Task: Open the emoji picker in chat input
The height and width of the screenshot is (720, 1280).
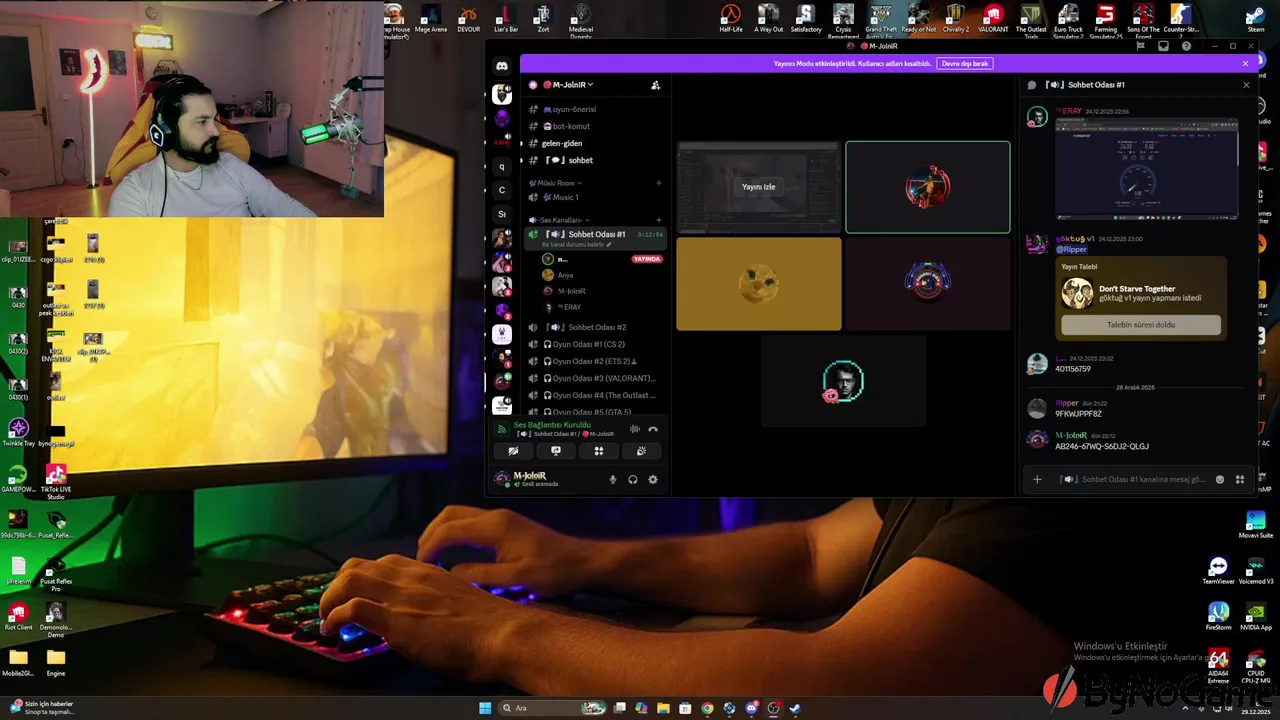Action: point(1220,479)
